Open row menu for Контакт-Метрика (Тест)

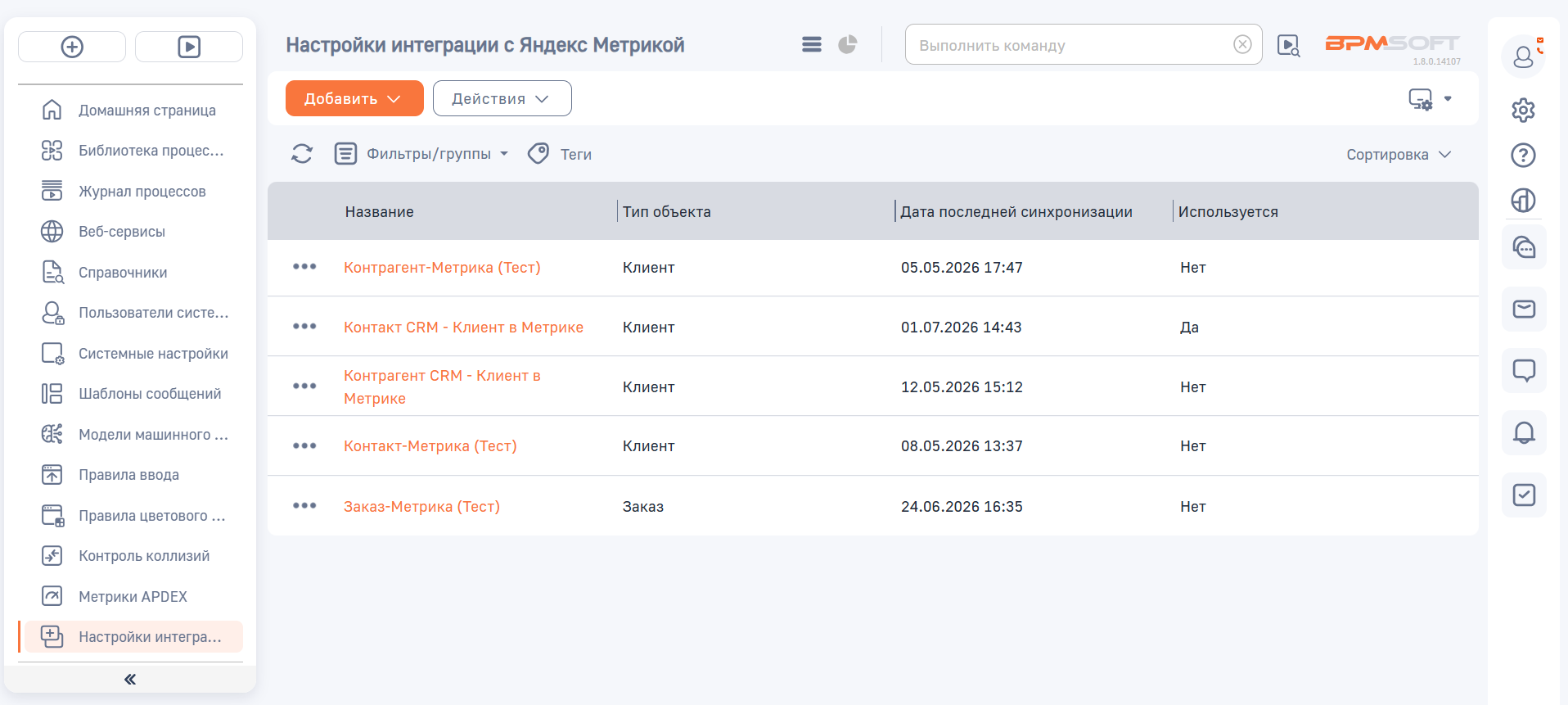304,445
